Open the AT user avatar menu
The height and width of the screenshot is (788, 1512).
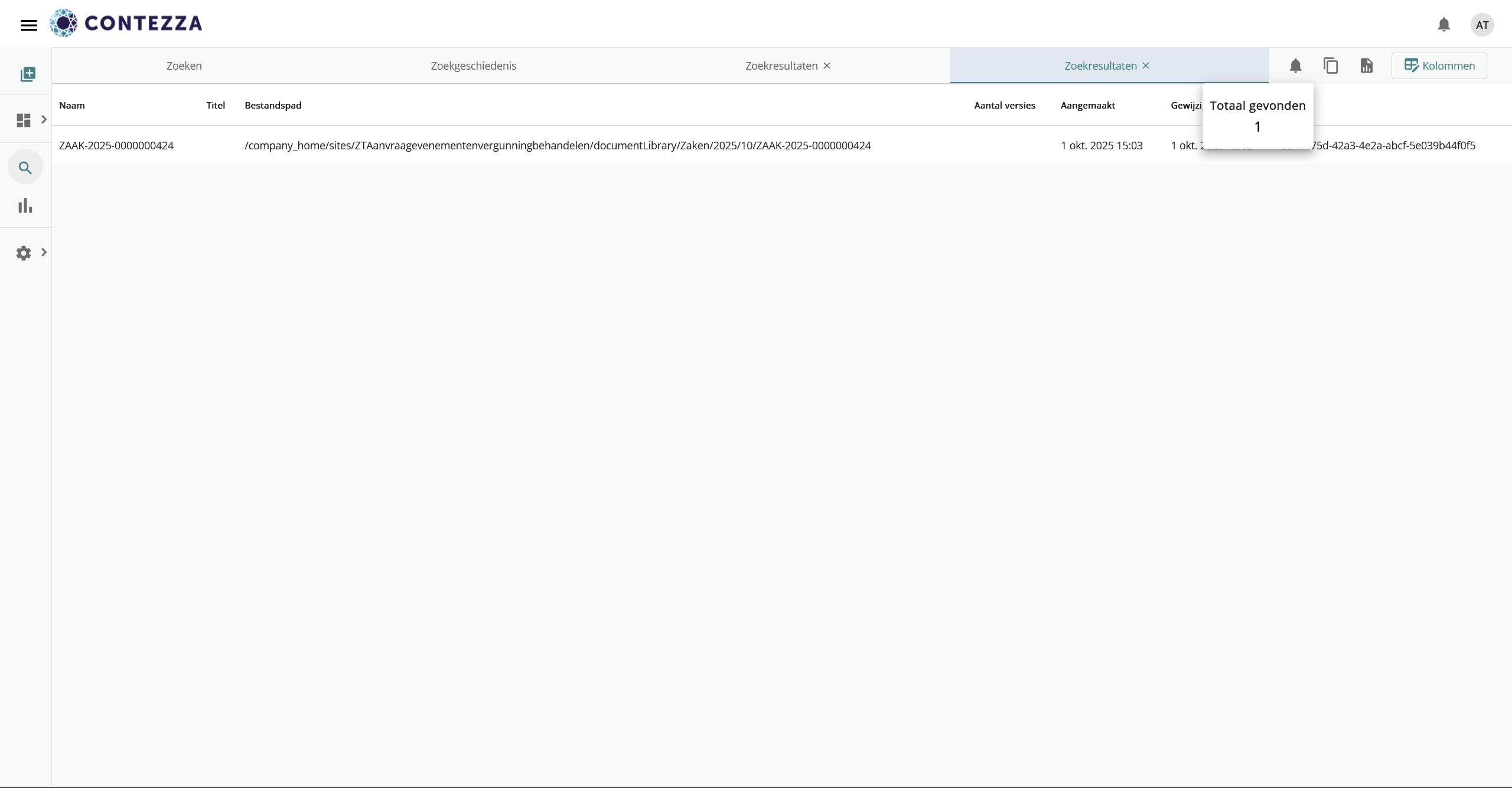tap(1481, 25)
